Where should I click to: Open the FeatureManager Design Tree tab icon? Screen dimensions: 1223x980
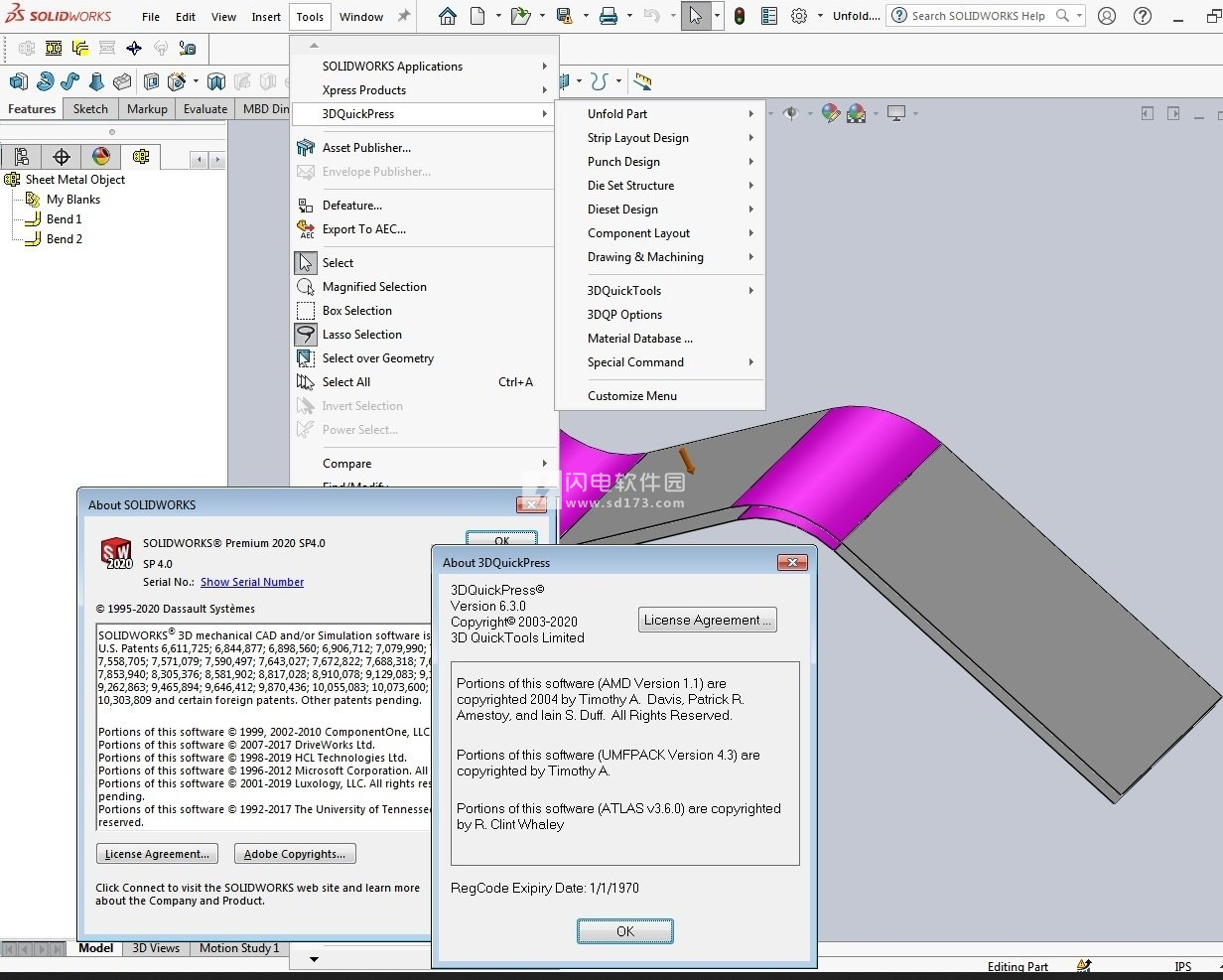(x=22, y=157)
